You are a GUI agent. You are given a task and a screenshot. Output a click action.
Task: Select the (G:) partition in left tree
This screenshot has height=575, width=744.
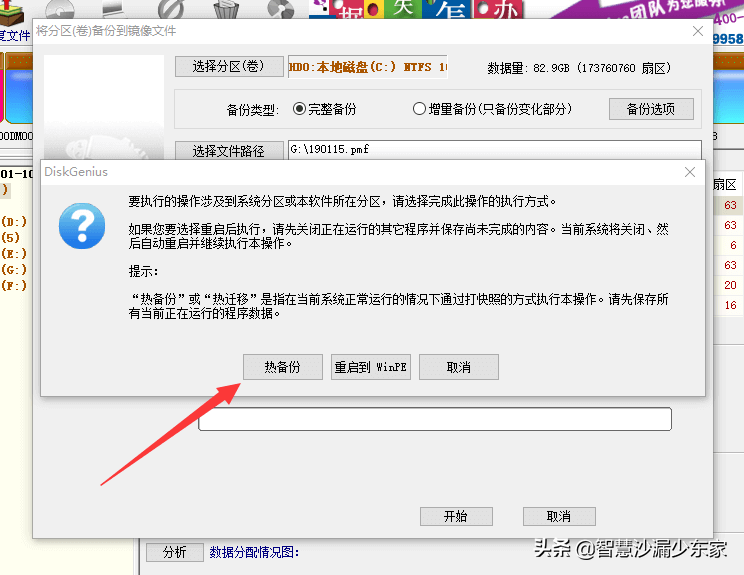click(x=14, y=269)
